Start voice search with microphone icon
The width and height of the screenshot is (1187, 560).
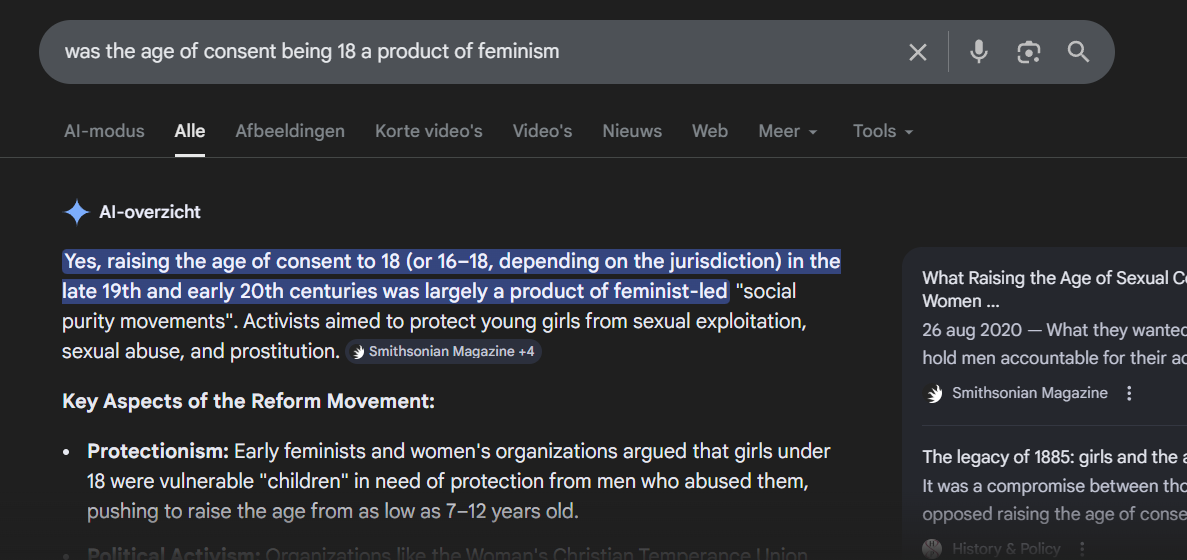(x=978, y=52)
